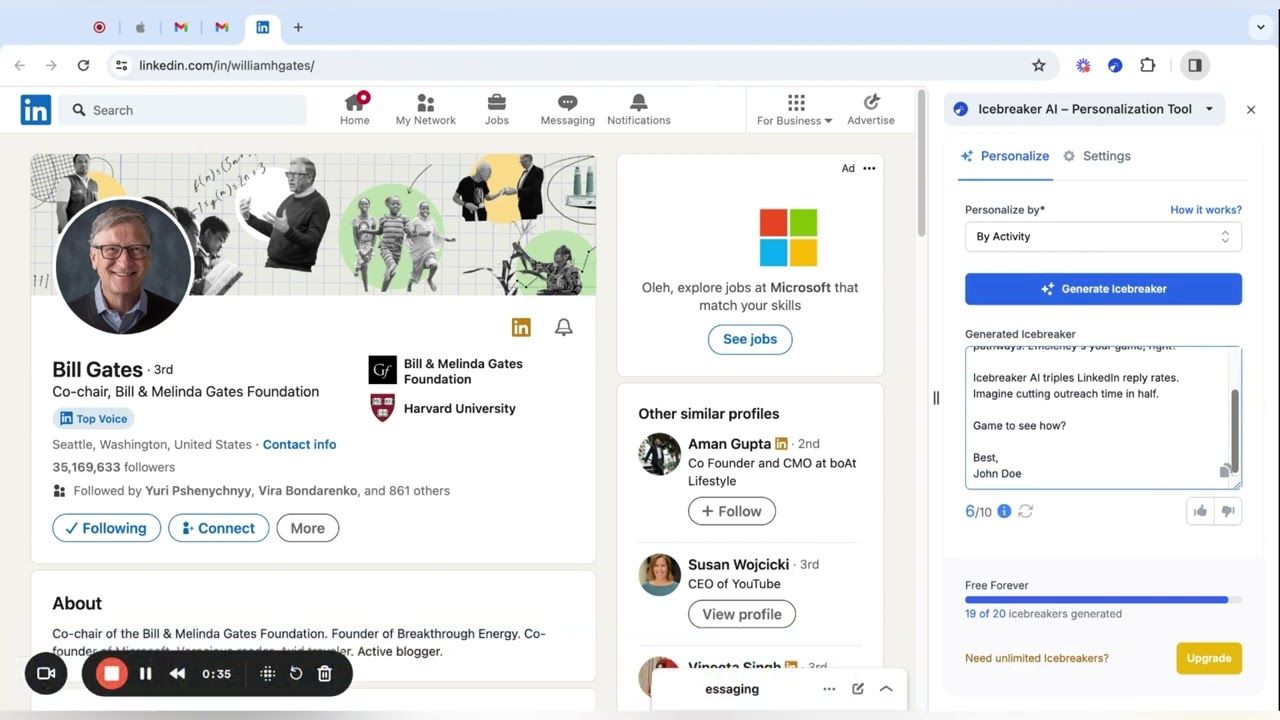Rewind the recording
1280x720 pixels.
click(x=177, y=674)
